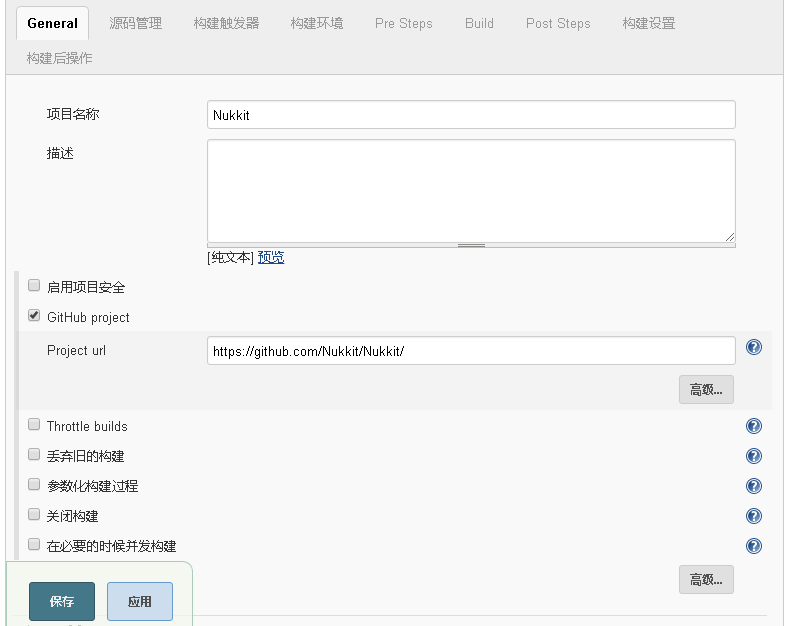Screen dimensions: 789x626
Task: Switch to the 构建触发器 tab
Action: click(x=226, y=23)
